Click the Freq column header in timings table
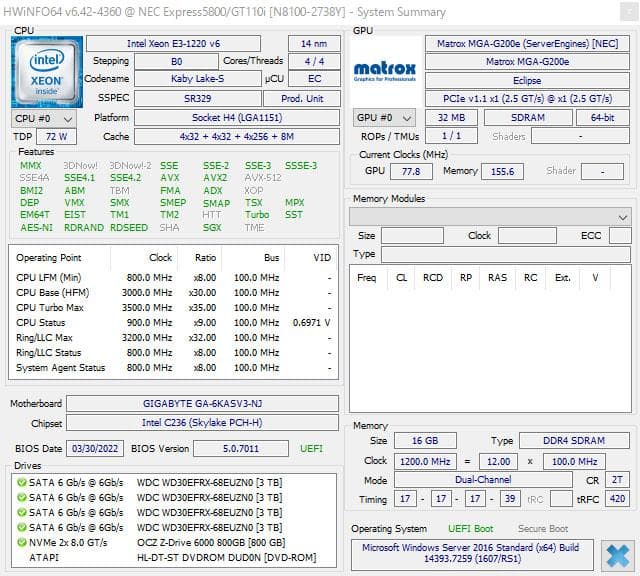 366,278
